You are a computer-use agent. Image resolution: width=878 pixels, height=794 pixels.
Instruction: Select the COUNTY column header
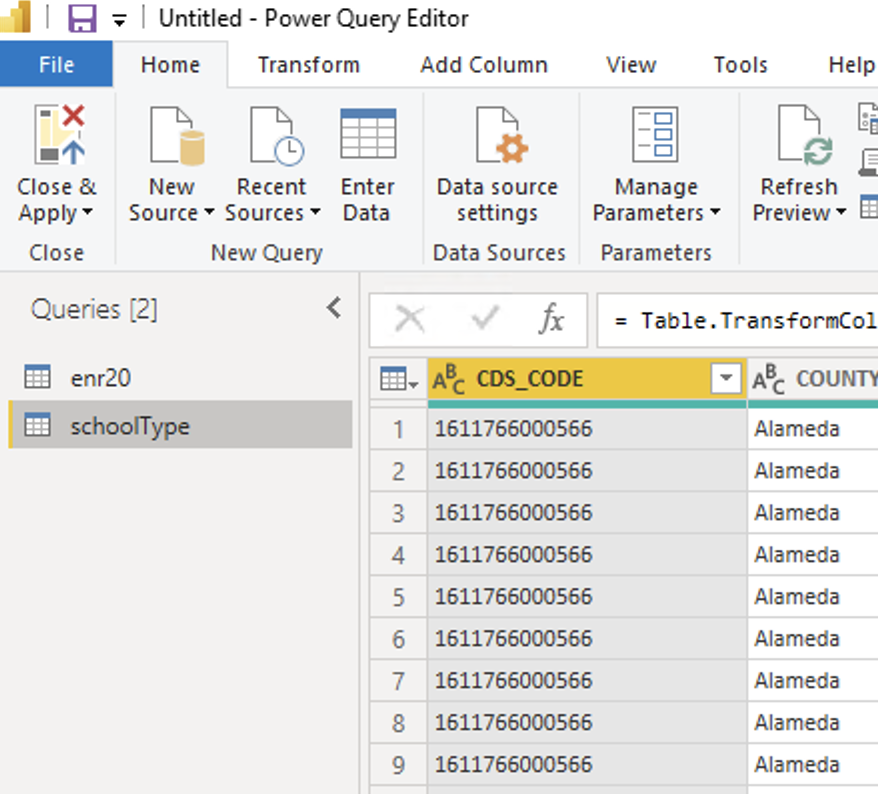(813, 379)
